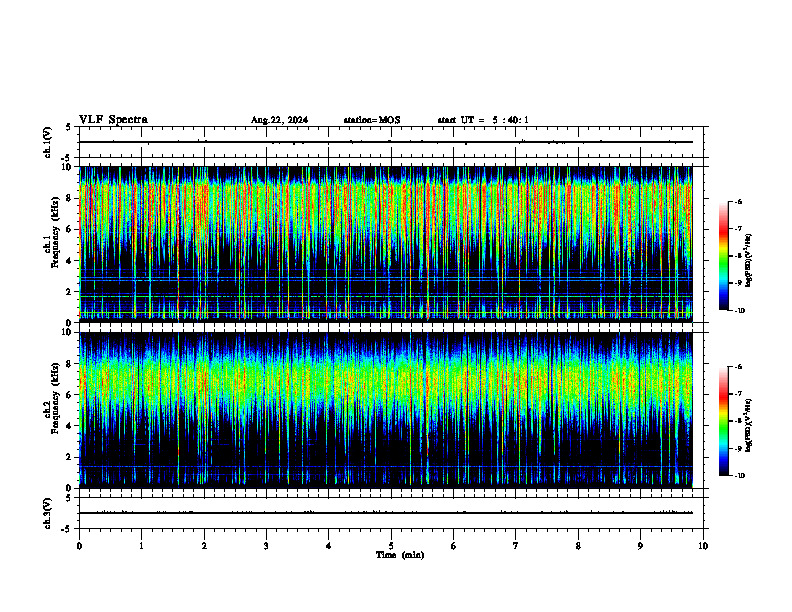
Task: Click the "ch.3(V)" axis label
Action: (48, 513)
